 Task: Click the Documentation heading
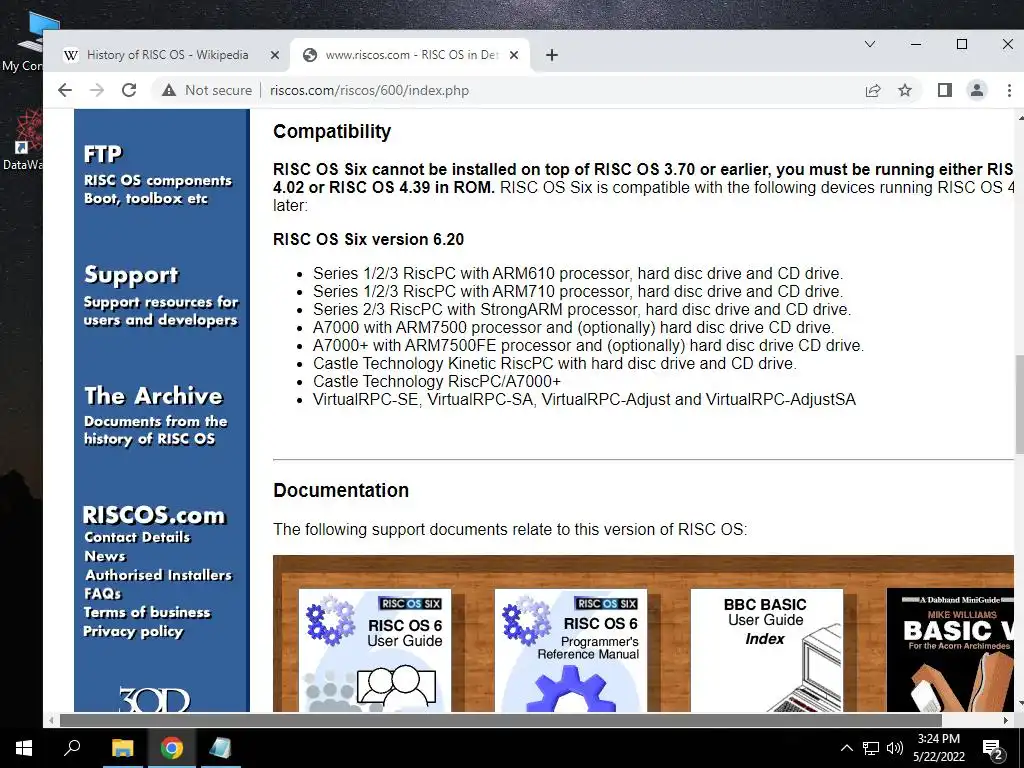341,490
